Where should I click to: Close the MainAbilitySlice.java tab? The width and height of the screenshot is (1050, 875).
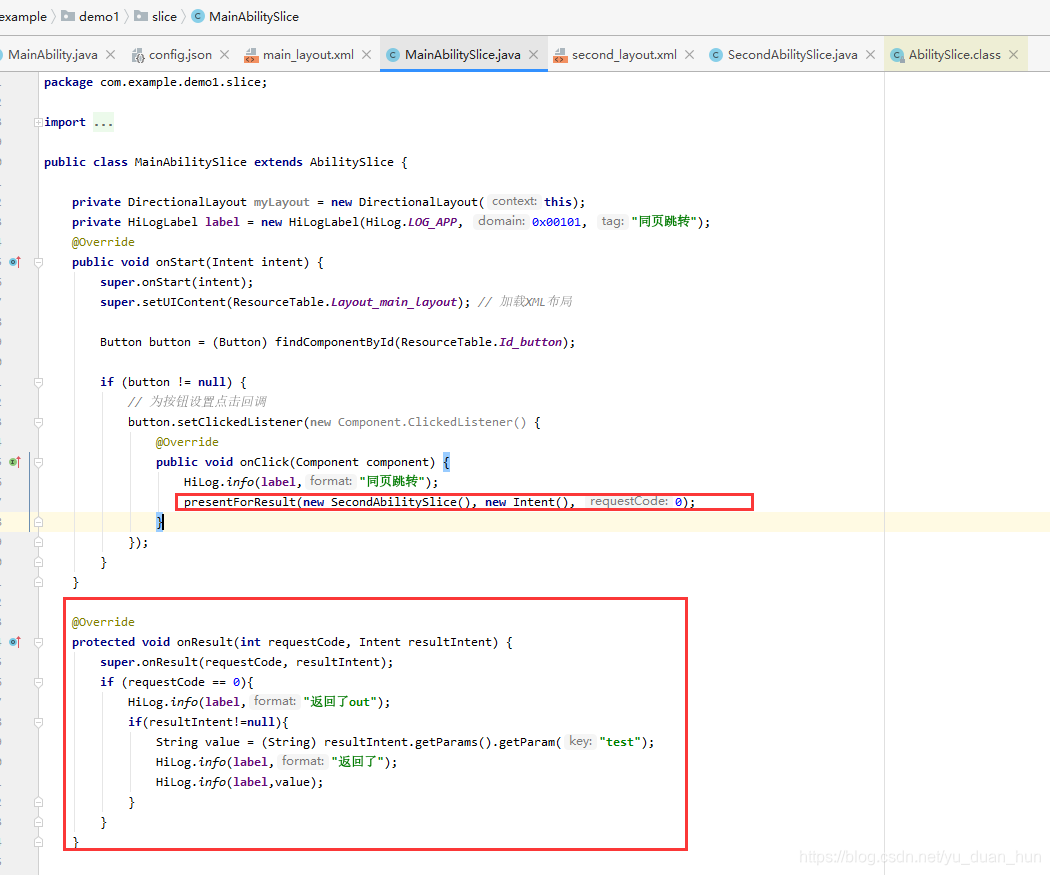pyautogui.click(x=533, y=55)
